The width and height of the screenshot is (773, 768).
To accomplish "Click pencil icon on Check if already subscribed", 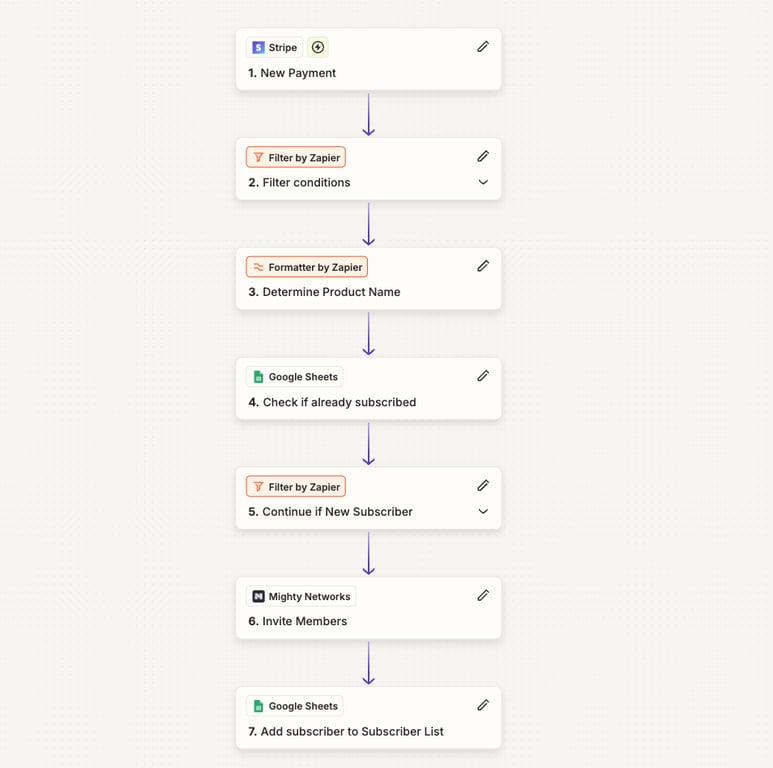I will coord(483,376).
